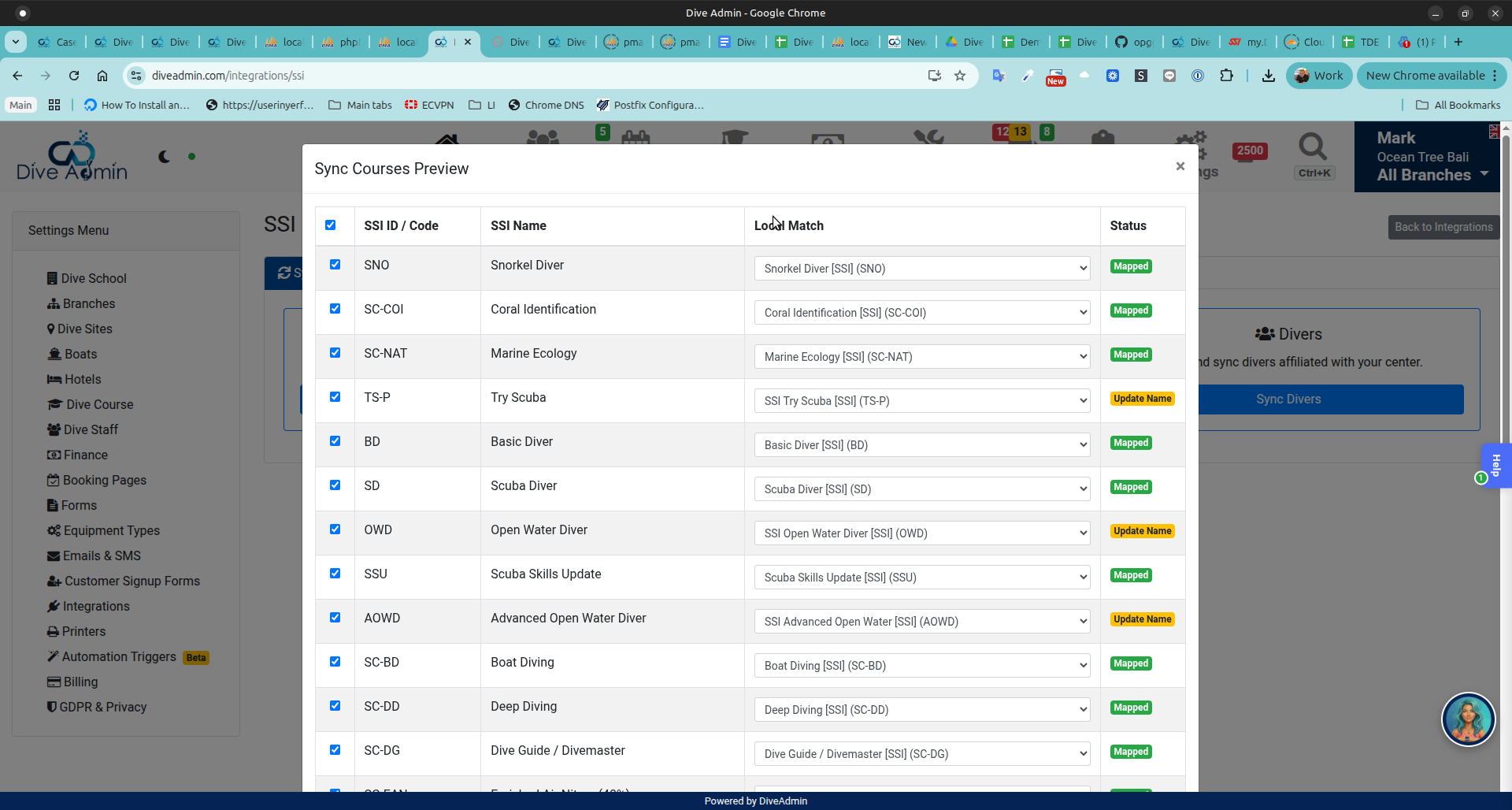Open Chrome home page icon
This screenshot has height=810, width=1512.
click(x=102, y=76)
